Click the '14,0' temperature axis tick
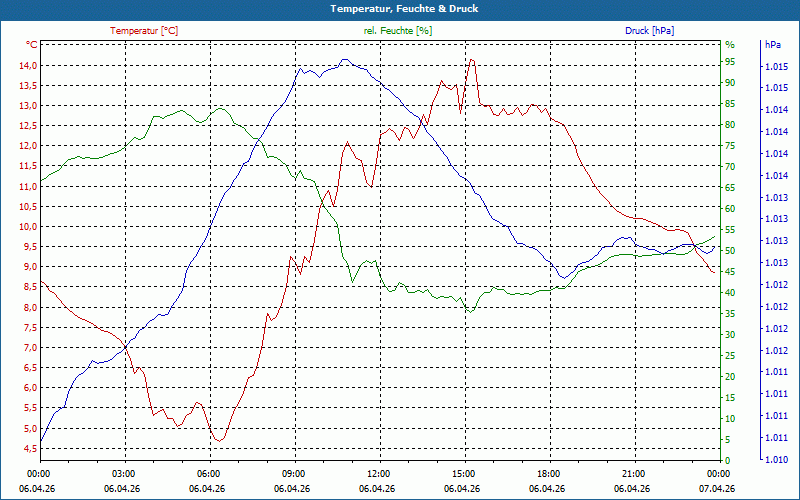This screenshot has width=800, height=500. (29, 65)
